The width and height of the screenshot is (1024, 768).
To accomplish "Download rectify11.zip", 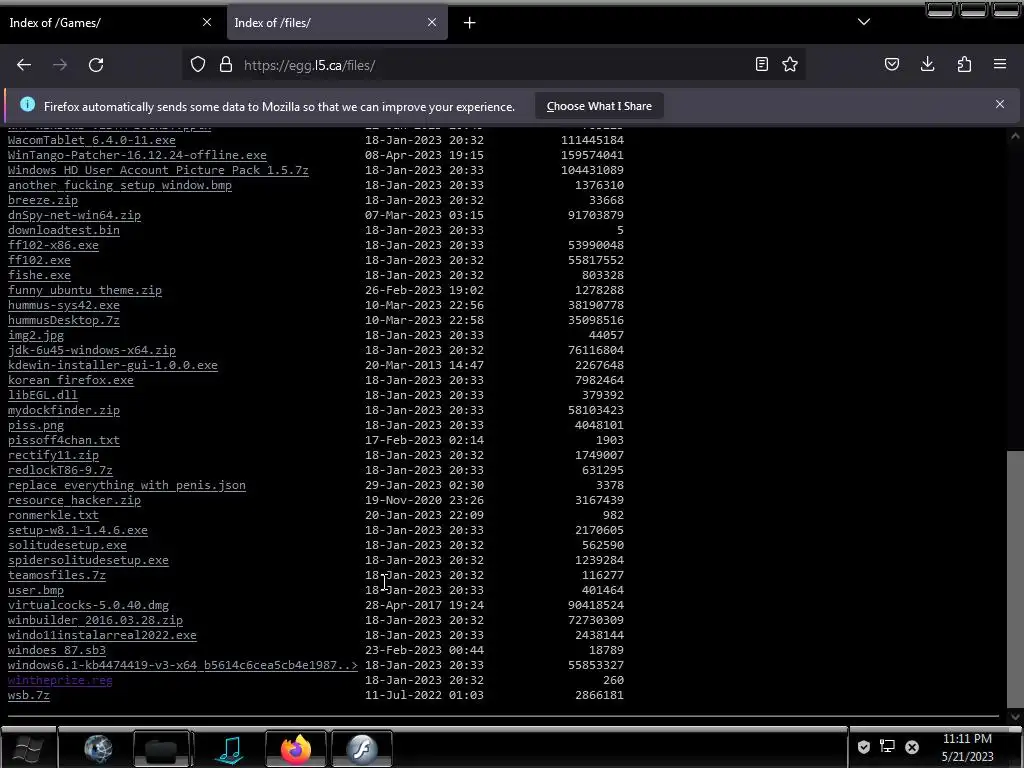I will [x=54, y=455].
